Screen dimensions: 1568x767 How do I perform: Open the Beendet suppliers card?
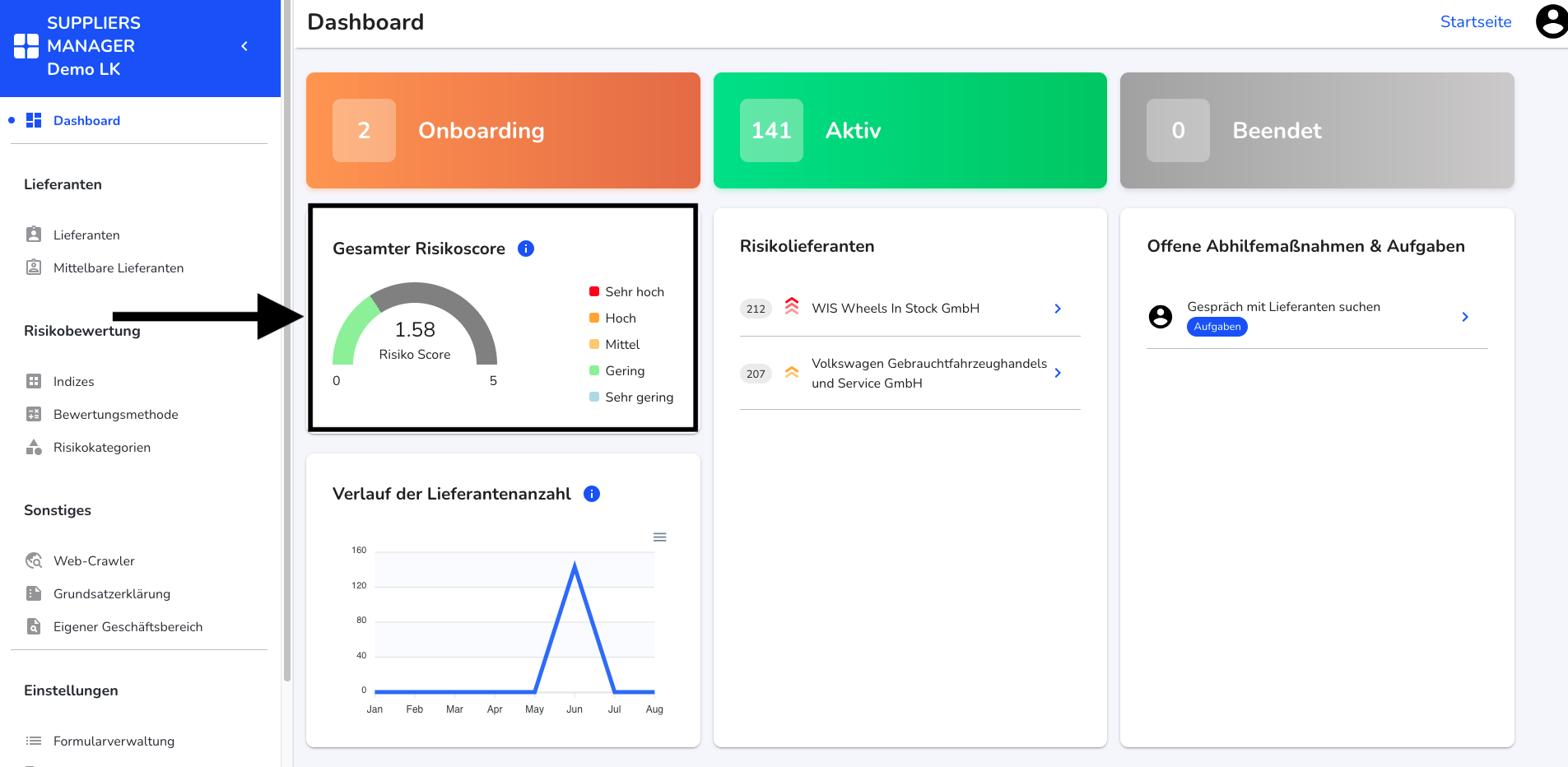click(x=1317, y=130)
